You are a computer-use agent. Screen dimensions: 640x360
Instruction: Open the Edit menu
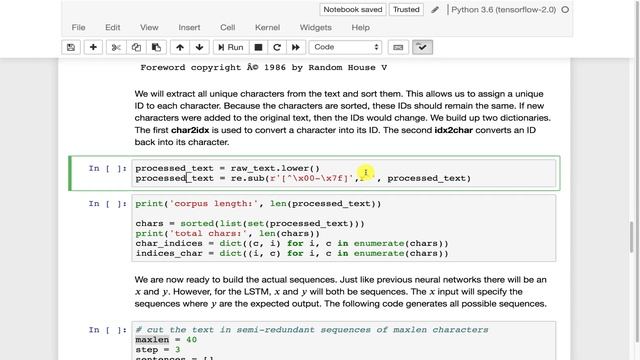(x=113, y=27)
